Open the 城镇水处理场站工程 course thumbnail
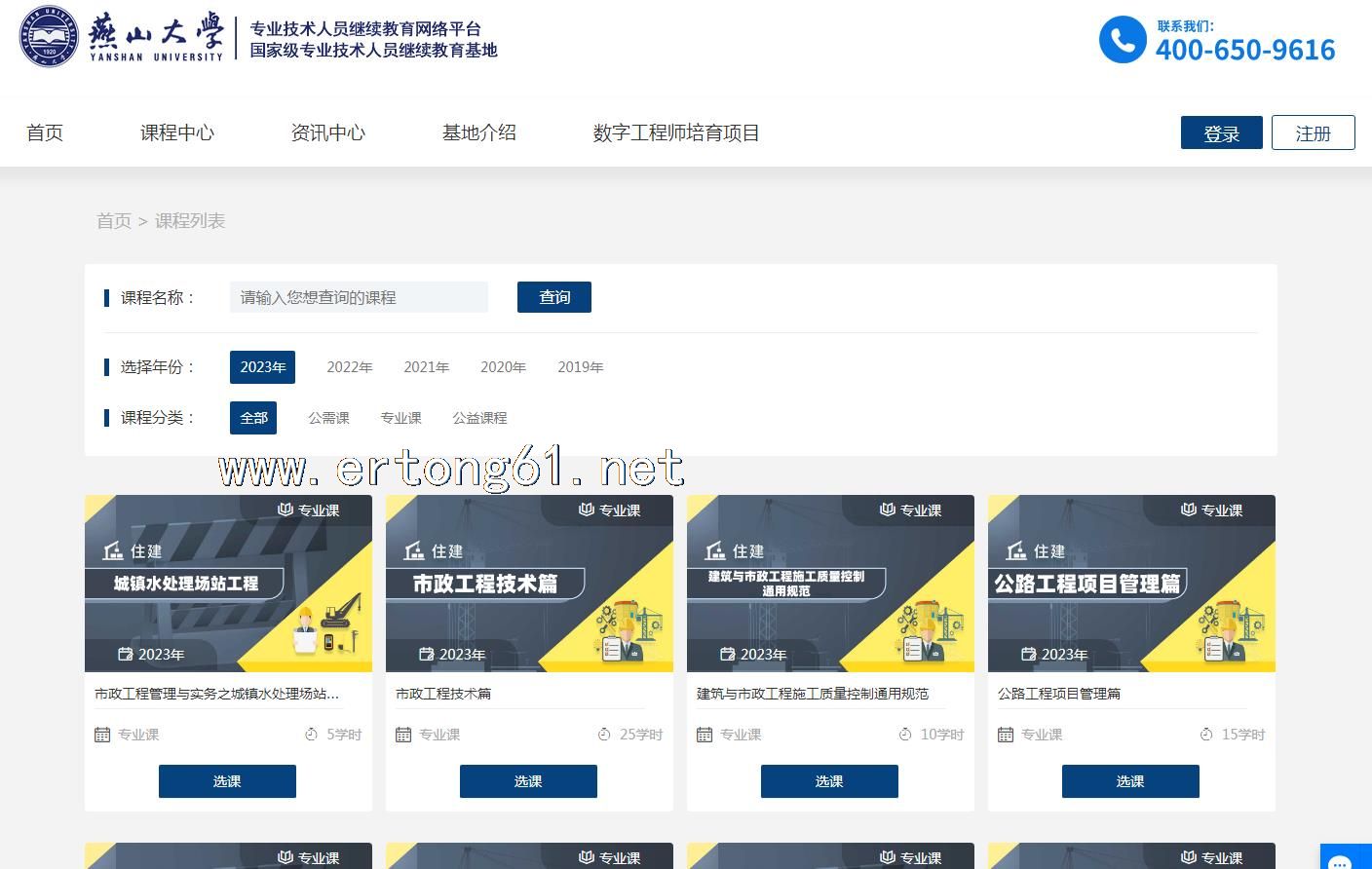1372x869 pixels. [x=228, y=584]
